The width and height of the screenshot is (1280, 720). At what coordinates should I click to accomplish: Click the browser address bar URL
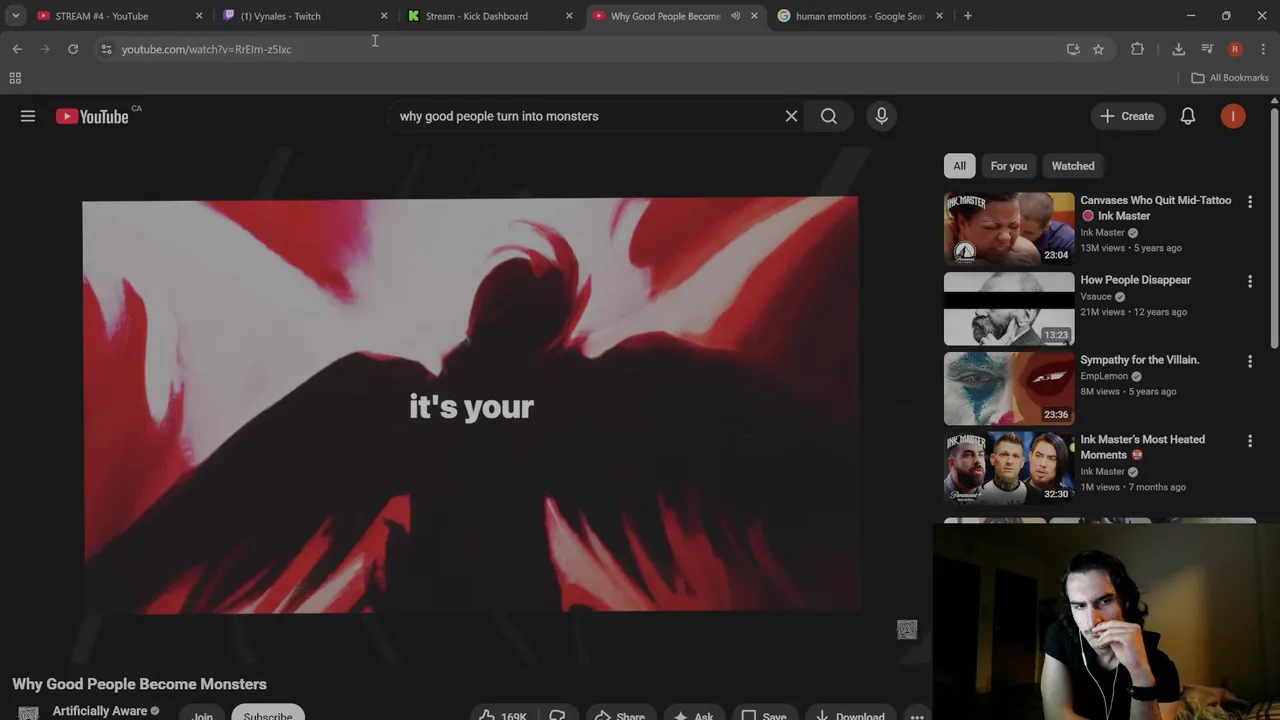pos(207,49)
